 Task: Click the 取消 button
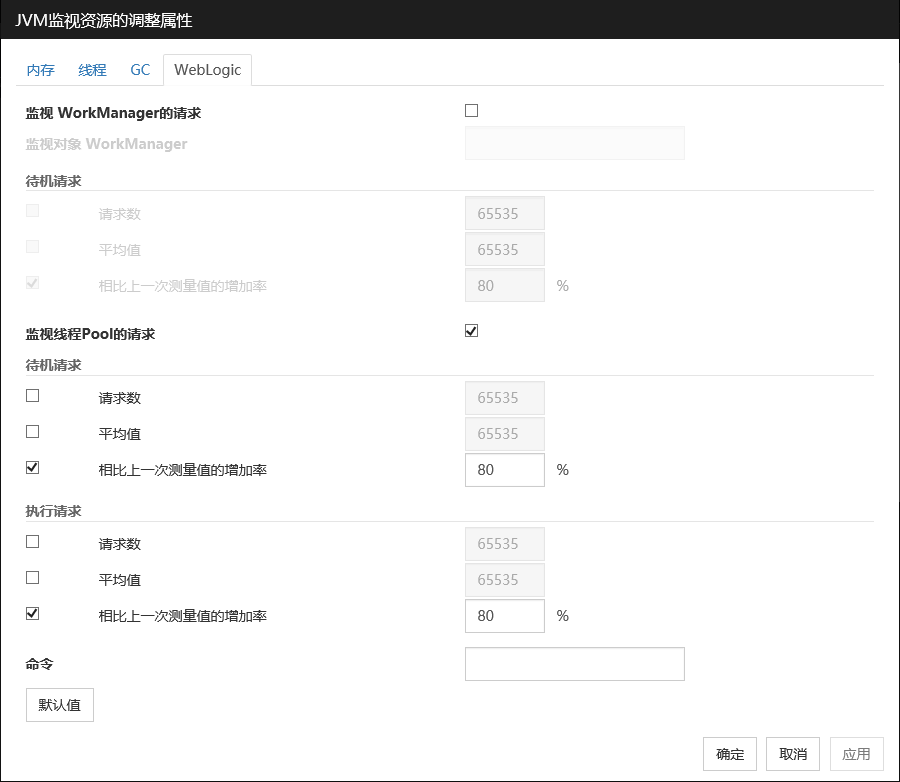point(793,754)
